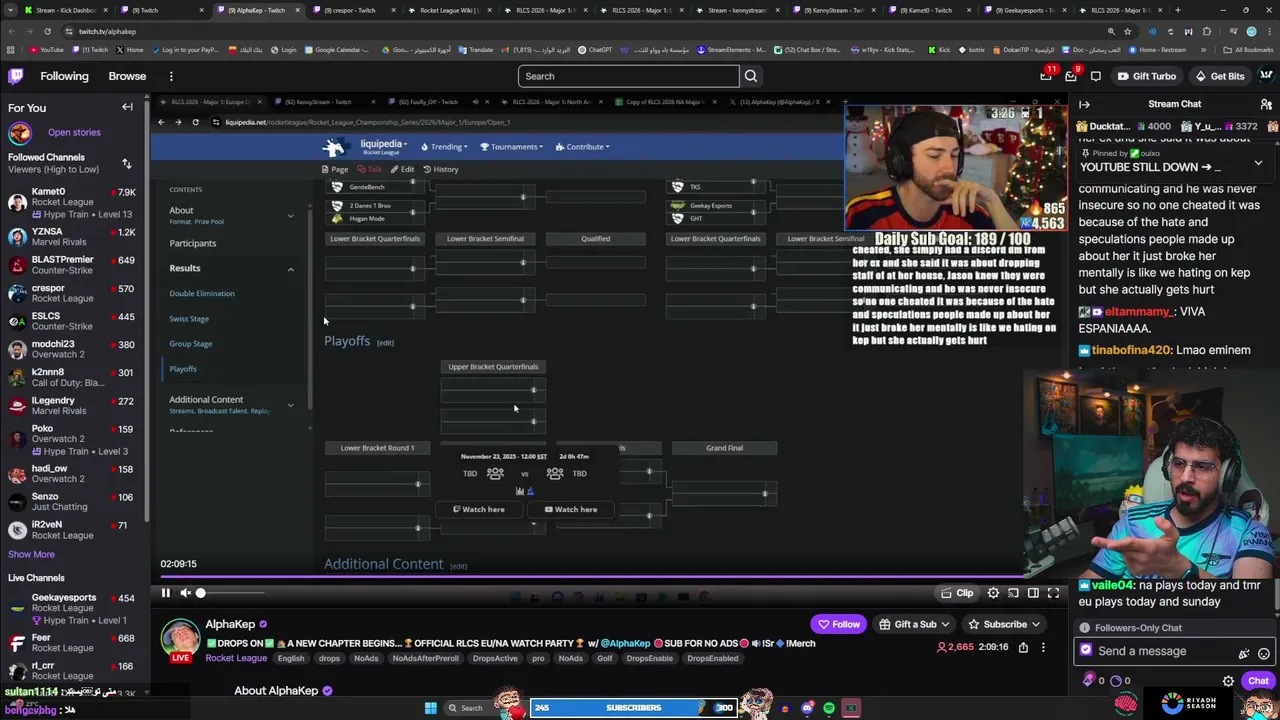Collapse the Stream Chat panel
The height and width of the screenshot is (720, 1280).
(x=1085, y=104)
